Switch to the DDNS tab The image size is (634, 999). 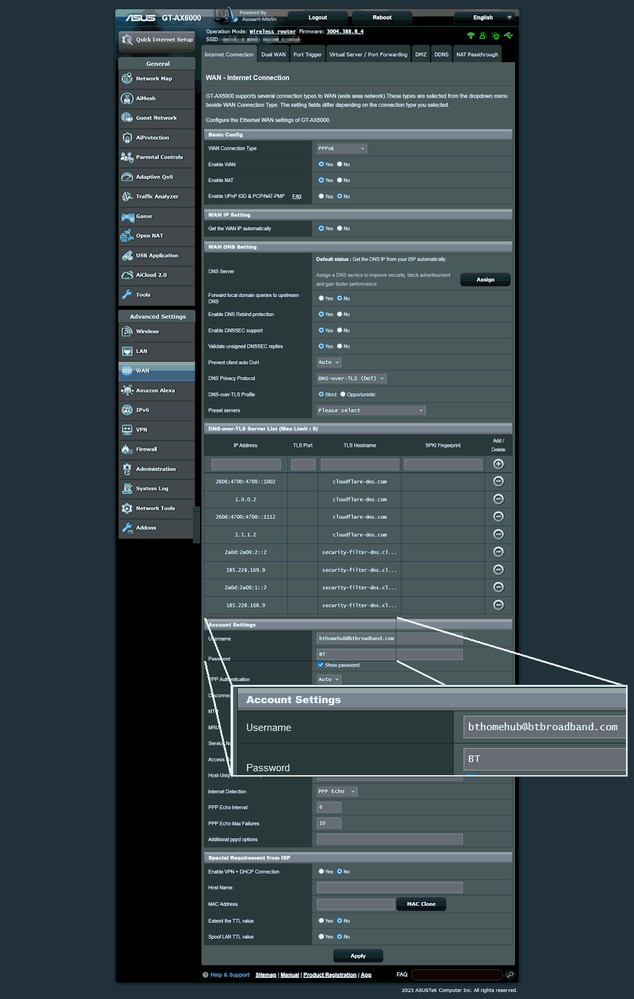click(x=441, y=54)
